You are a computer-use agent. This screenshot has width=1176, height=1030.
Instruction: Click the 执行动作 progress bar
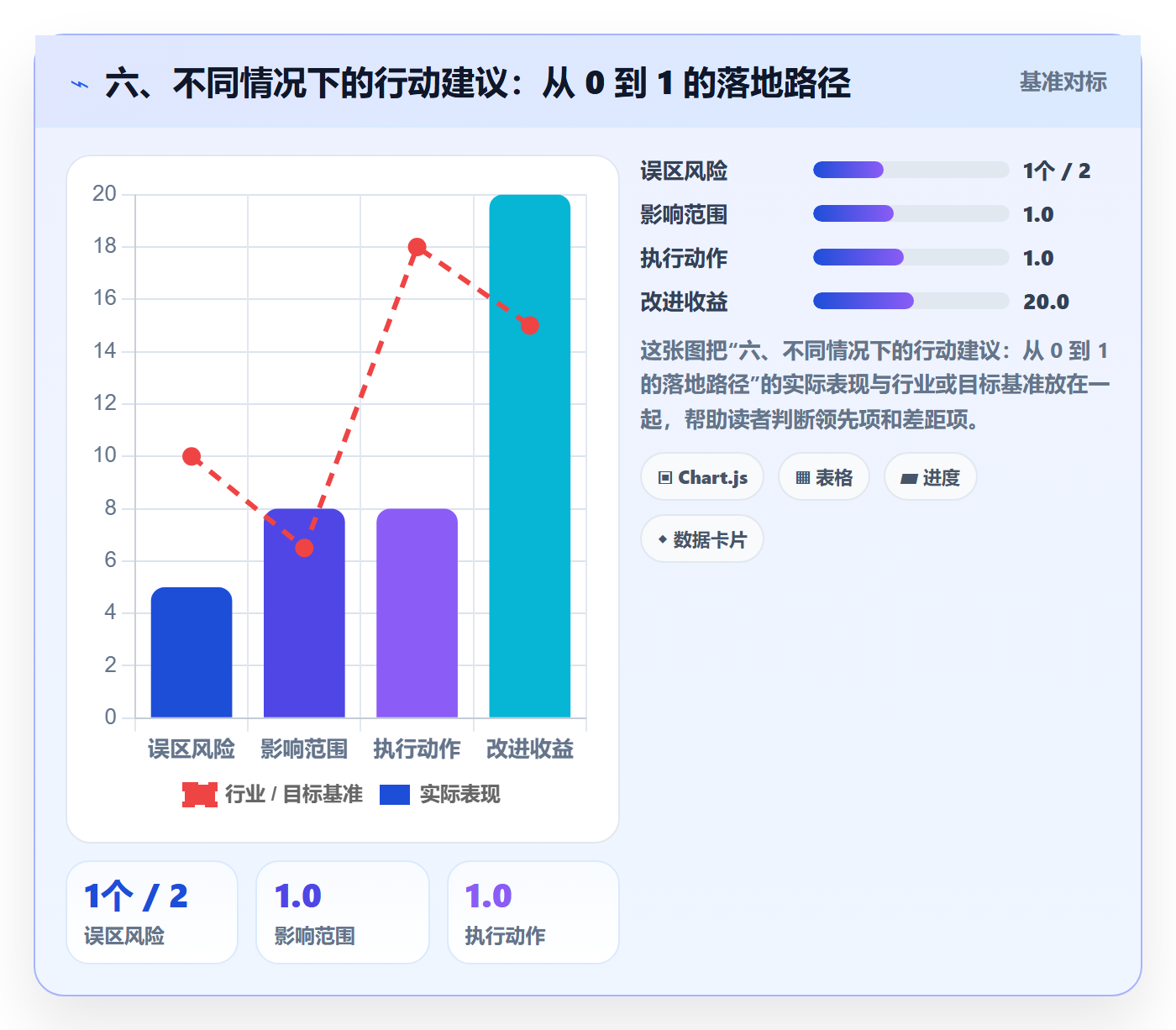coord(911,258)
